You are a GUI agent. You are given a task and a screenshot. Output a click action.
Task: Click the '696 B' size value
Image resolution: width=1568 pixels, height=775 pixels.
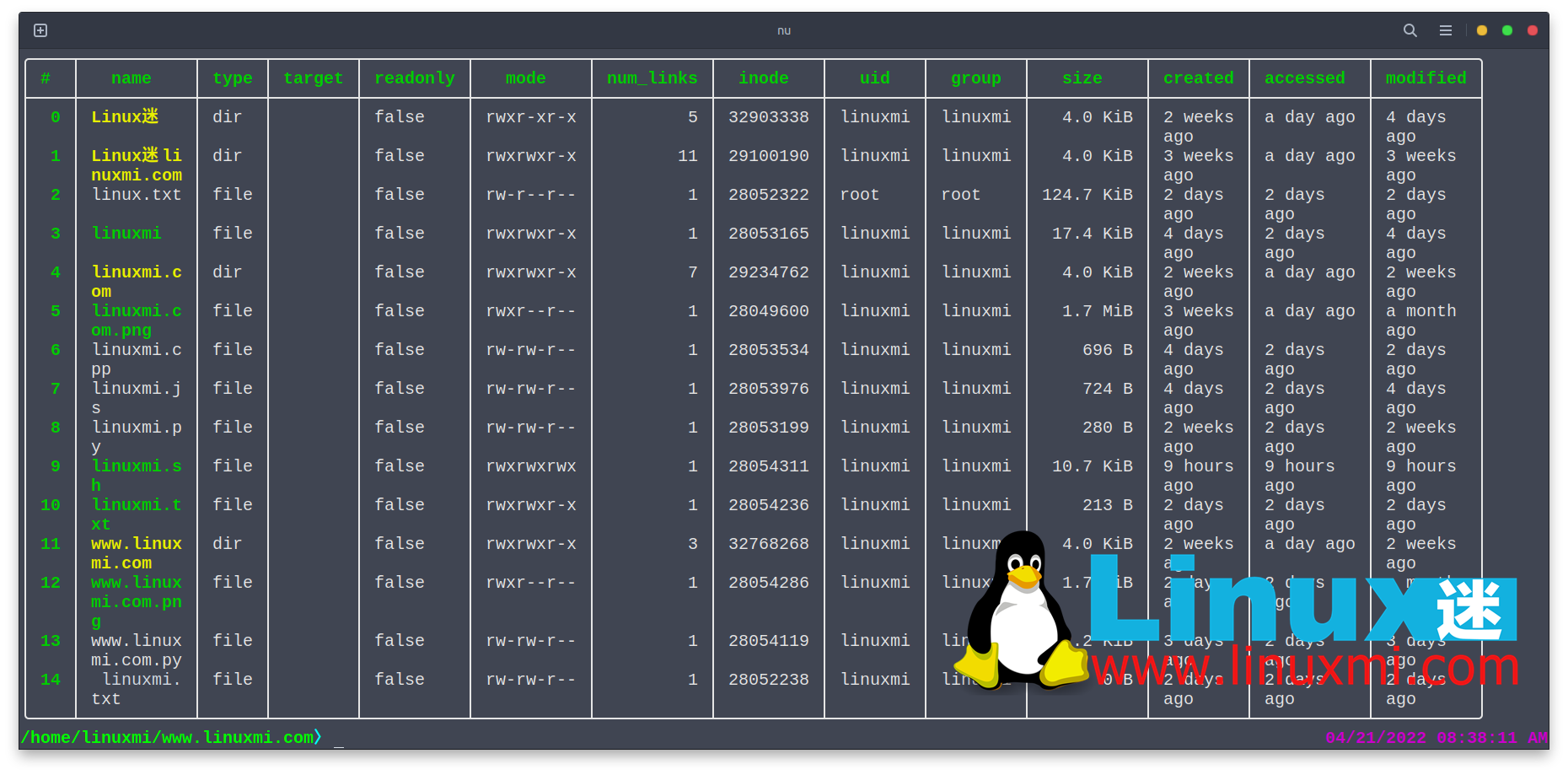(1108, 350)
